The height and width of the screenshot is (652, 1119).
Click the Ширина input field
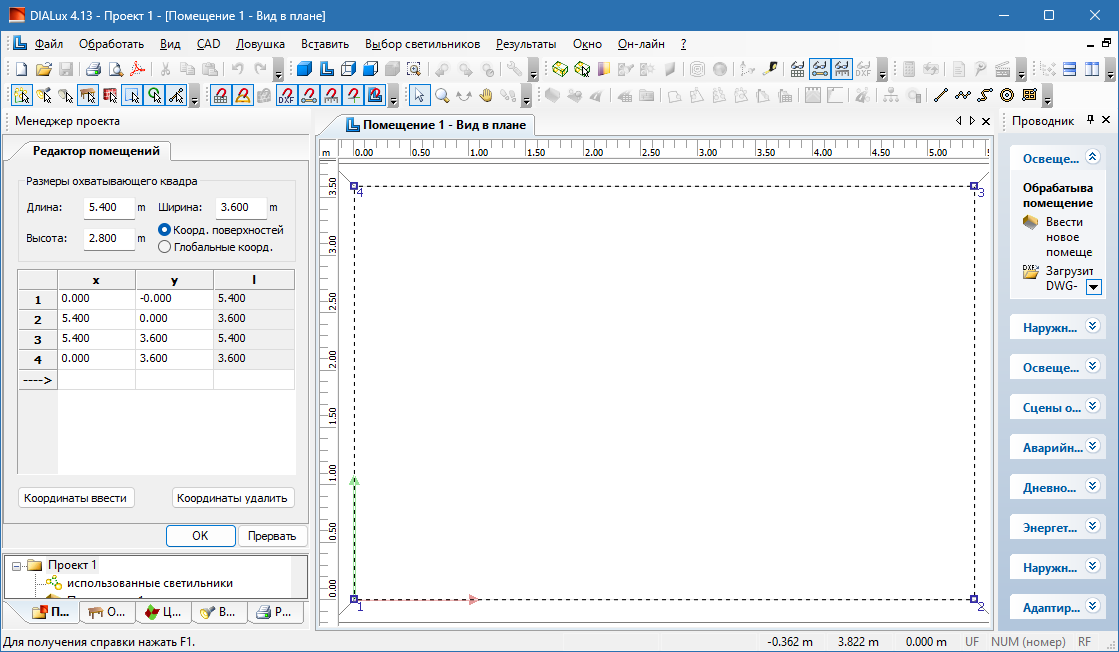tap(241, 208)
